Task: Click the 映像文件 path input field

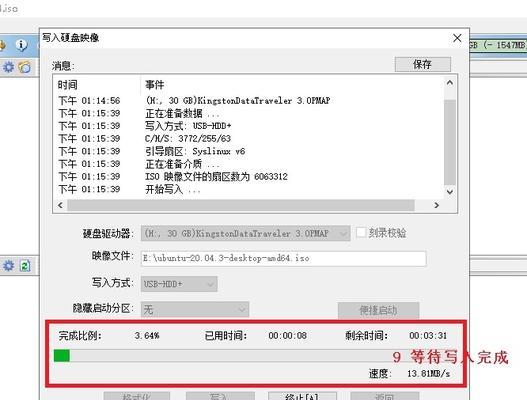Action: pyautogui.click(x=284, y=258)
